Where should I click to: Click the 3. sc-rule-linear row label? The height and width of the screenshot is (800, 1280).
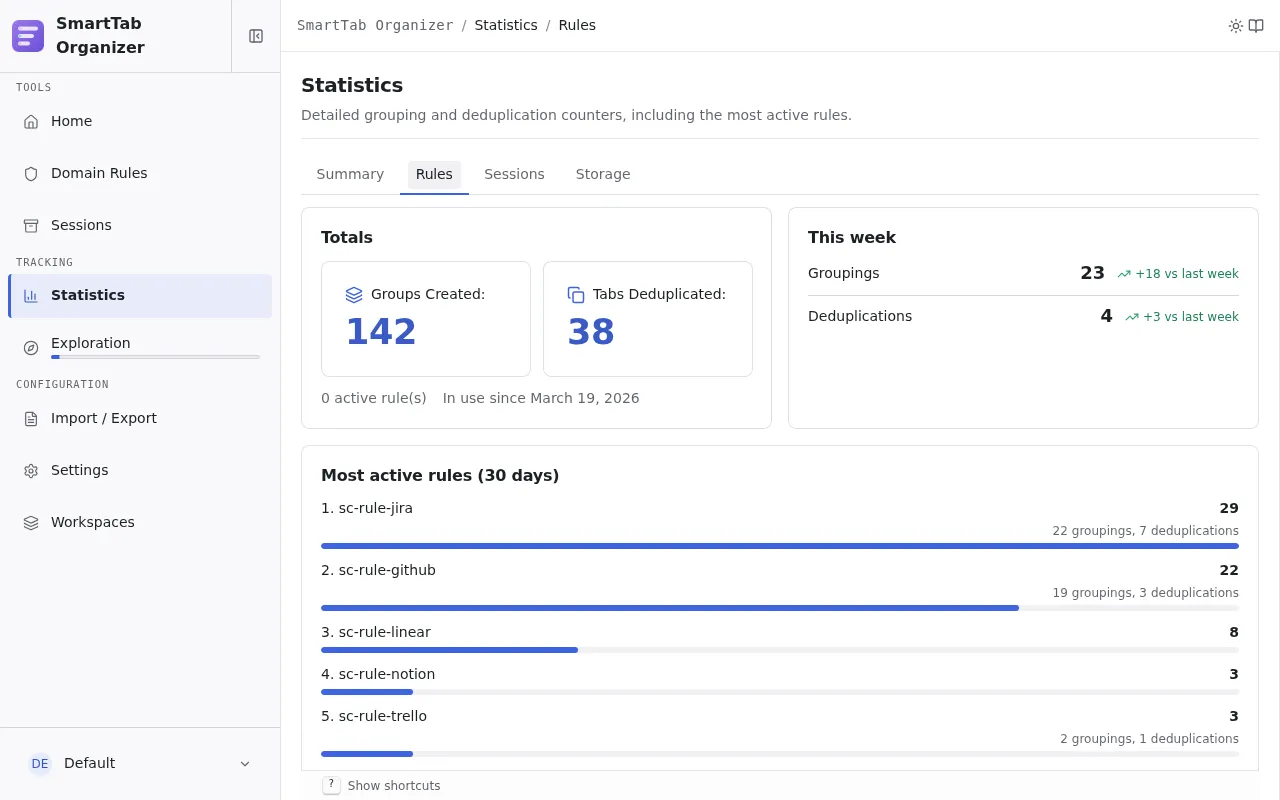coord(376,632)
